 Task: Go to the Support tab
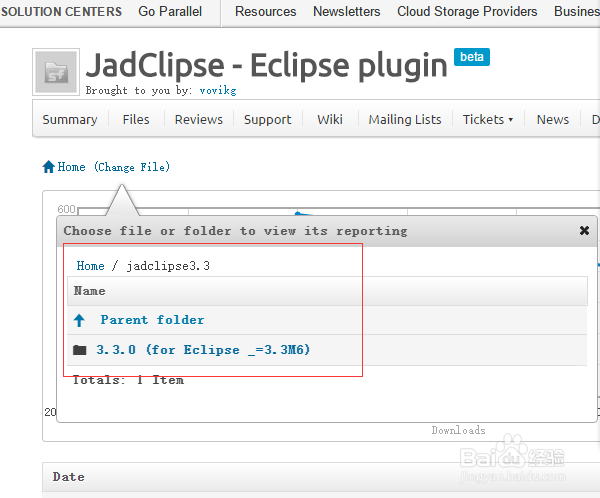(267, 119)
